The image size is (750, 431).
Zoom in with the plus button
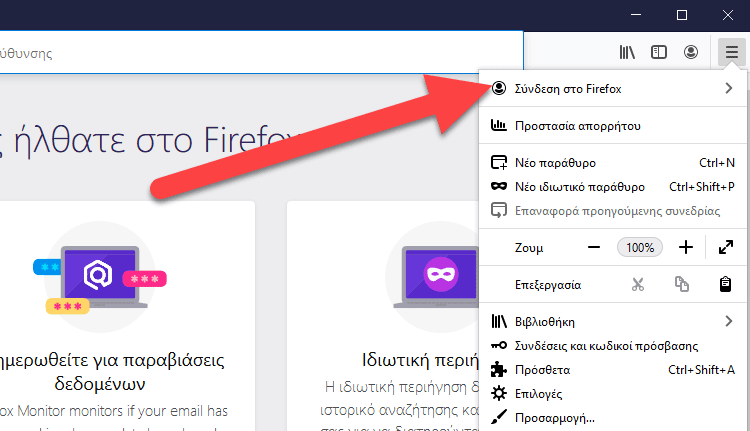pos(686,247)
